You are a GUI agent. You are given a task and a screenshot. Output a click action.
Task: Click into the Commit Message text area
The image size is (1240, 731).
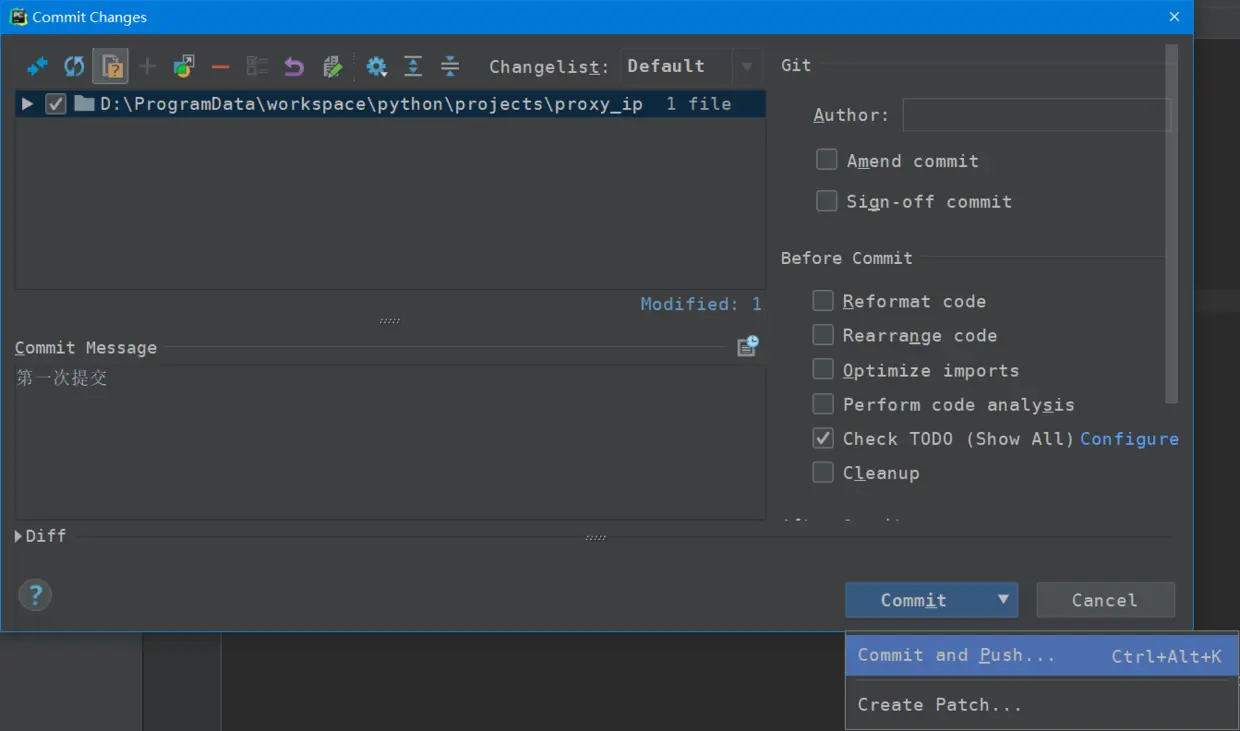[390, 442]
